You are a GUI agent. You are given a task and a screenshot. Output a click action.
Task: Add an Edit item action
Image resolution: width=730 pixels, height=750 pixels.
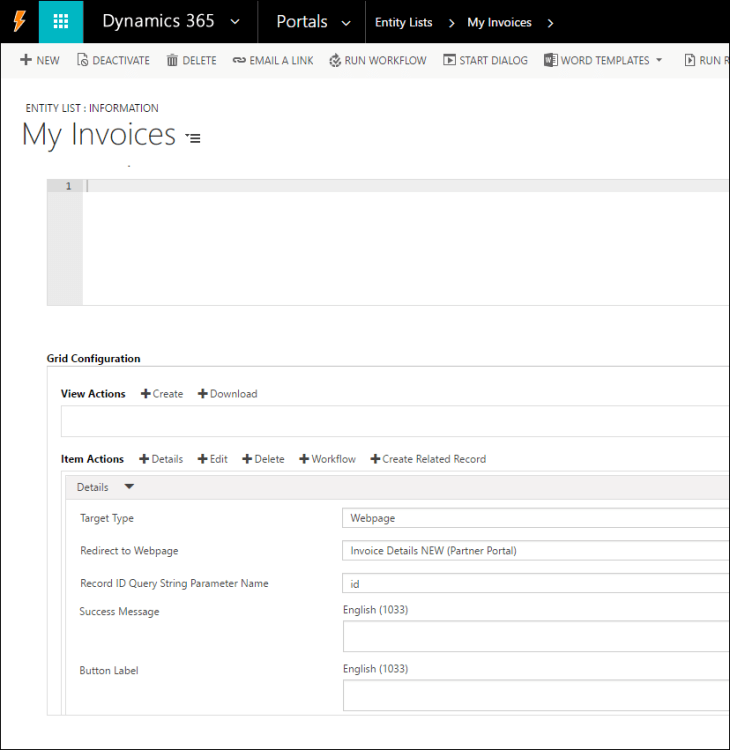(213, 459)
